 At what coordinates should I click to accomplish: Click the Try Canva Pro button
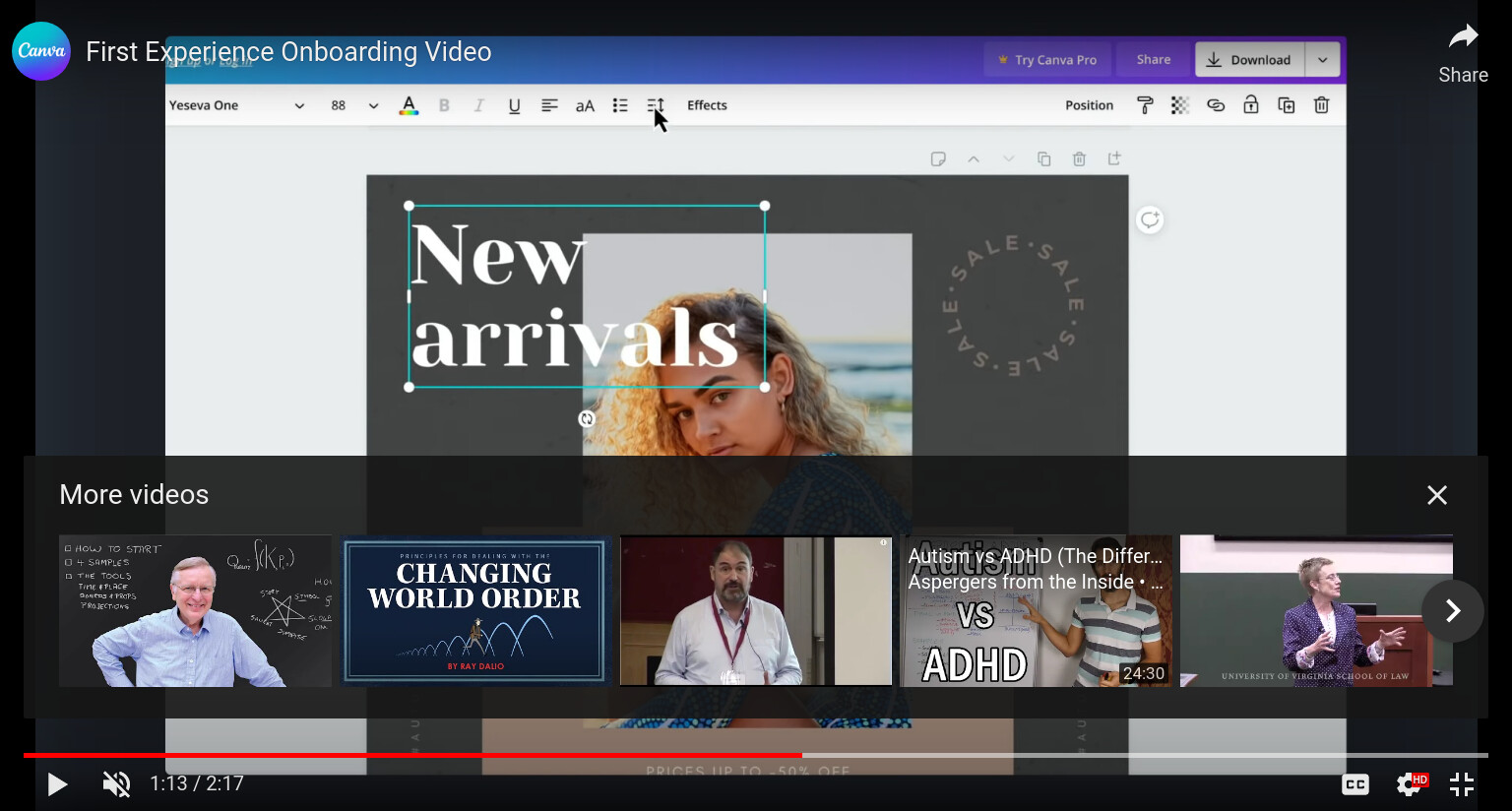1047,60
